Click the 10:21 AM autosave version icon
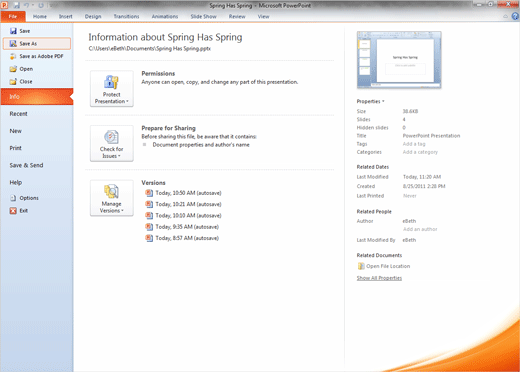The height and width of the screenshot is (372, 520). [x=149, y=204]
